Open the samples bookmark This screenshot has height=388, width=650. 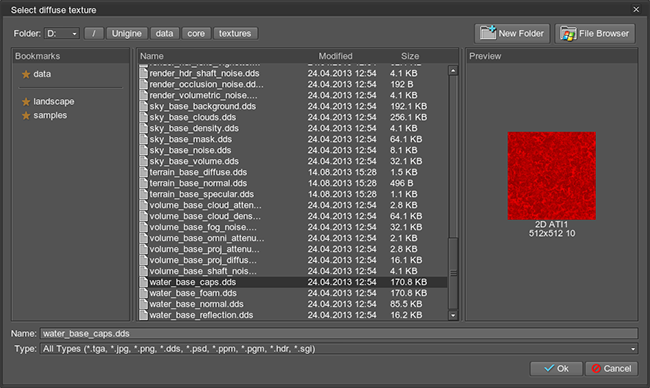point(50,115)
